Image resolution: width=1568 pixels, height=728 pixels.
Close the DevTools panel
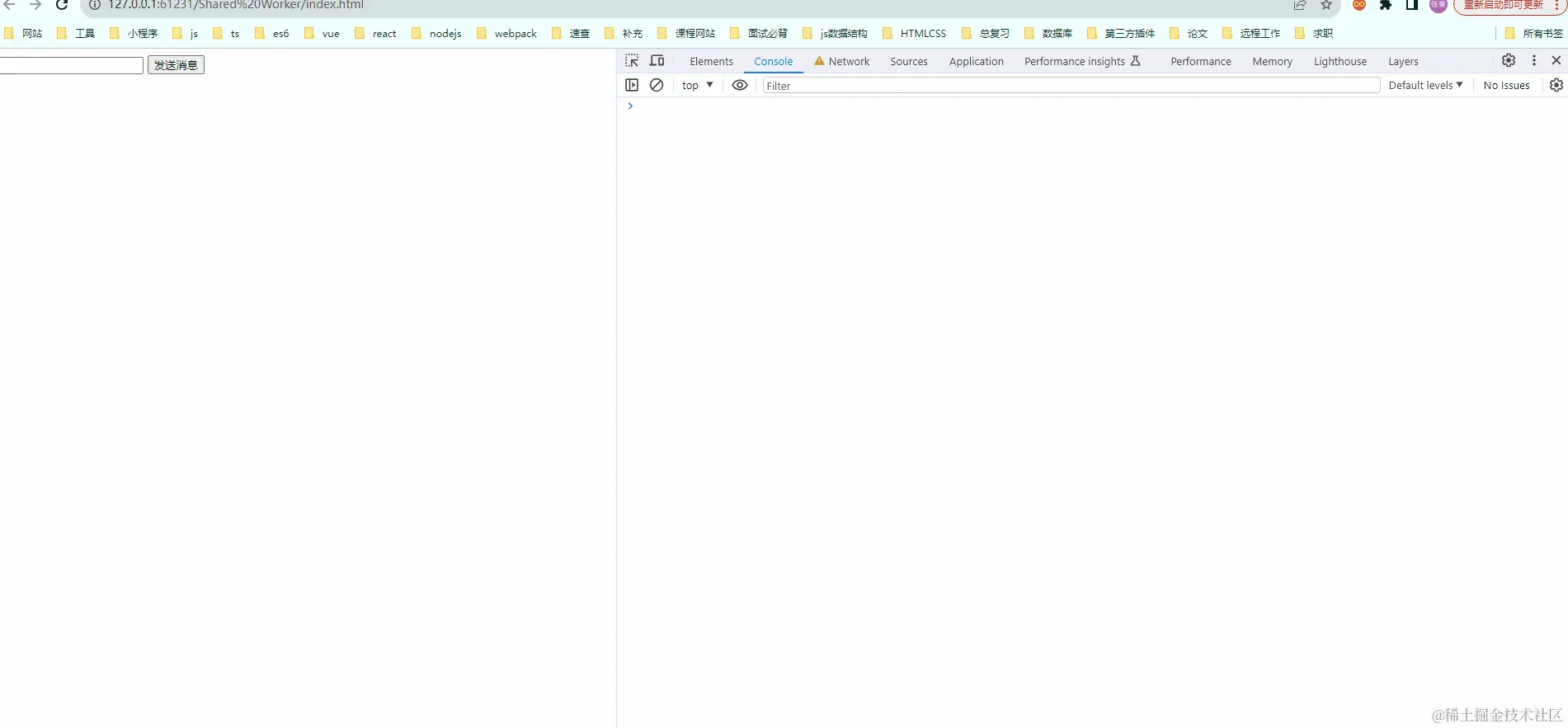pos(1556,60)
